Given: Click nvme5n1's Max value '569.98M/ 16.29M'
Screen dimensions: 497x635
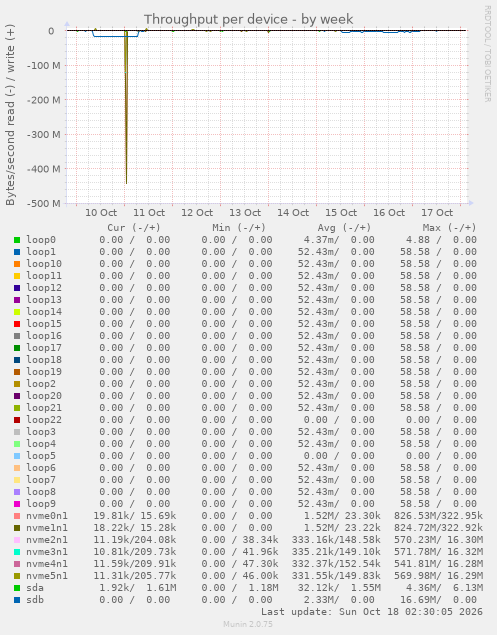Looking at the screenshot, I should pos(439,576).
